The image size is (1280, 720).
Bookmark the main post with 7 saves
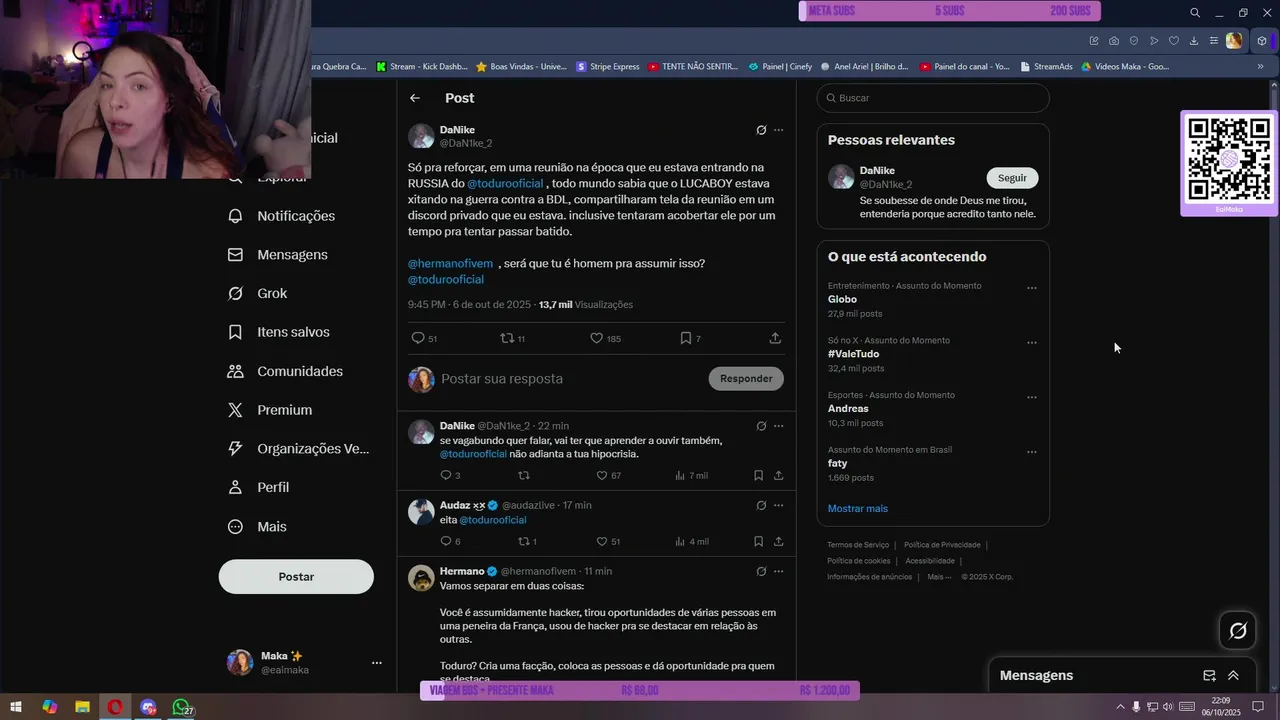(690, 338)
